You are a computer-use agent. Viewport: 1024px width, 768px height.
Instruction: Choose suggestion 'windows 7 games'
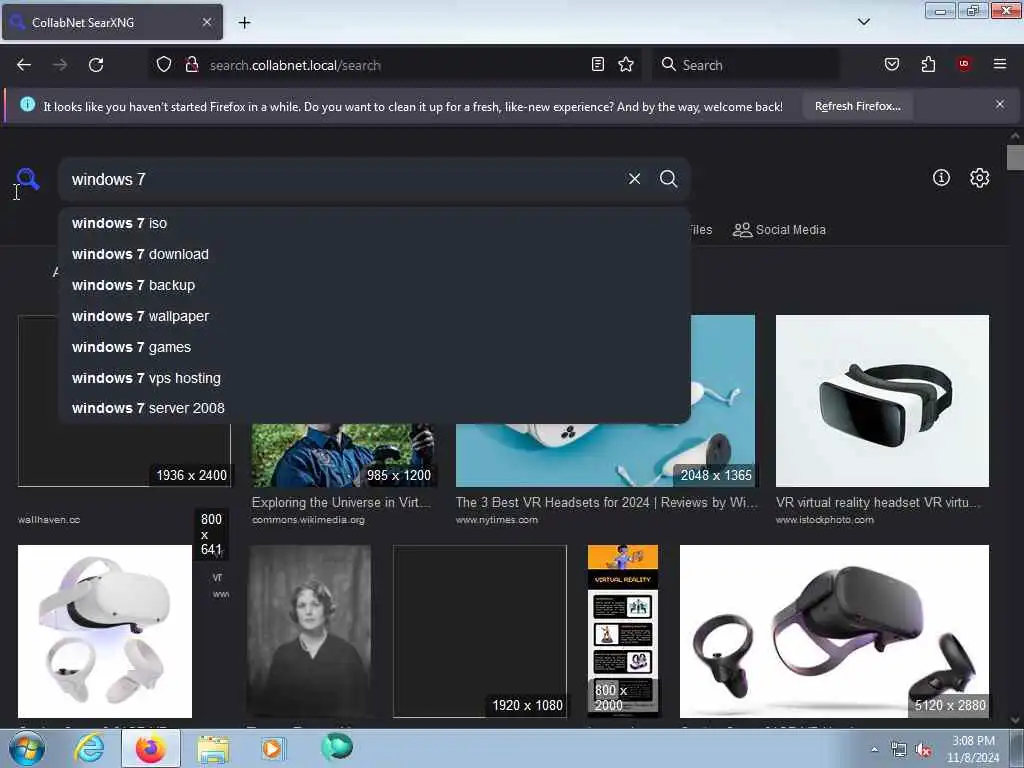coord(374,347)
